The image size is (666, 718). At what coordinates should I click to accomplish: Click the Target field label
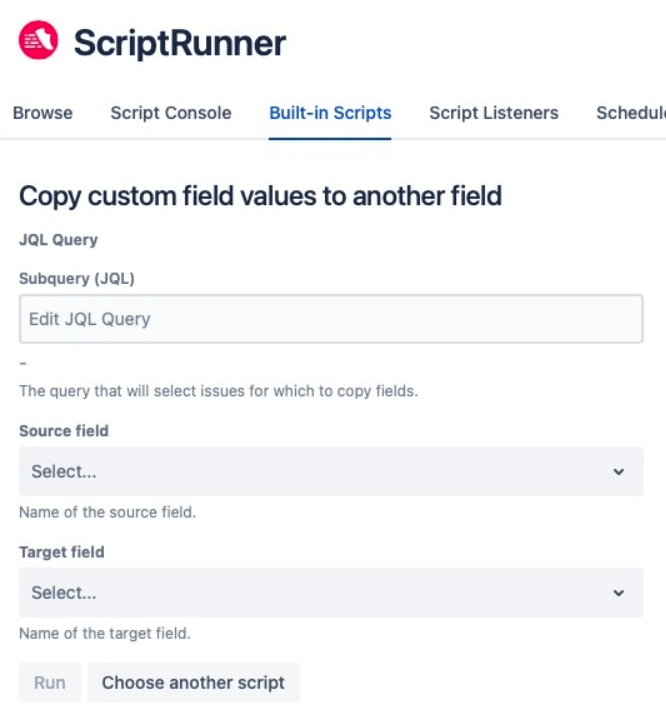[x=62, y=552]
